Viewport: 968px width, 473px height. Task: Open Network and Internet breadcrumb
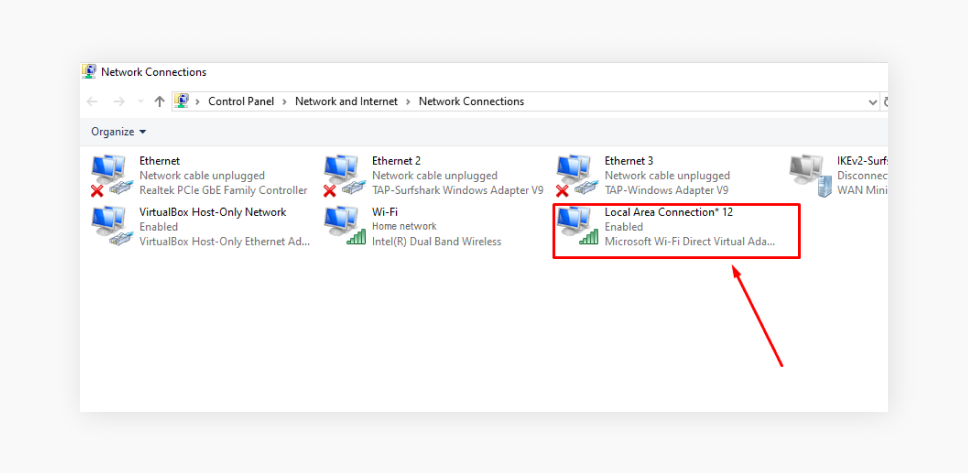click(346, 101)
